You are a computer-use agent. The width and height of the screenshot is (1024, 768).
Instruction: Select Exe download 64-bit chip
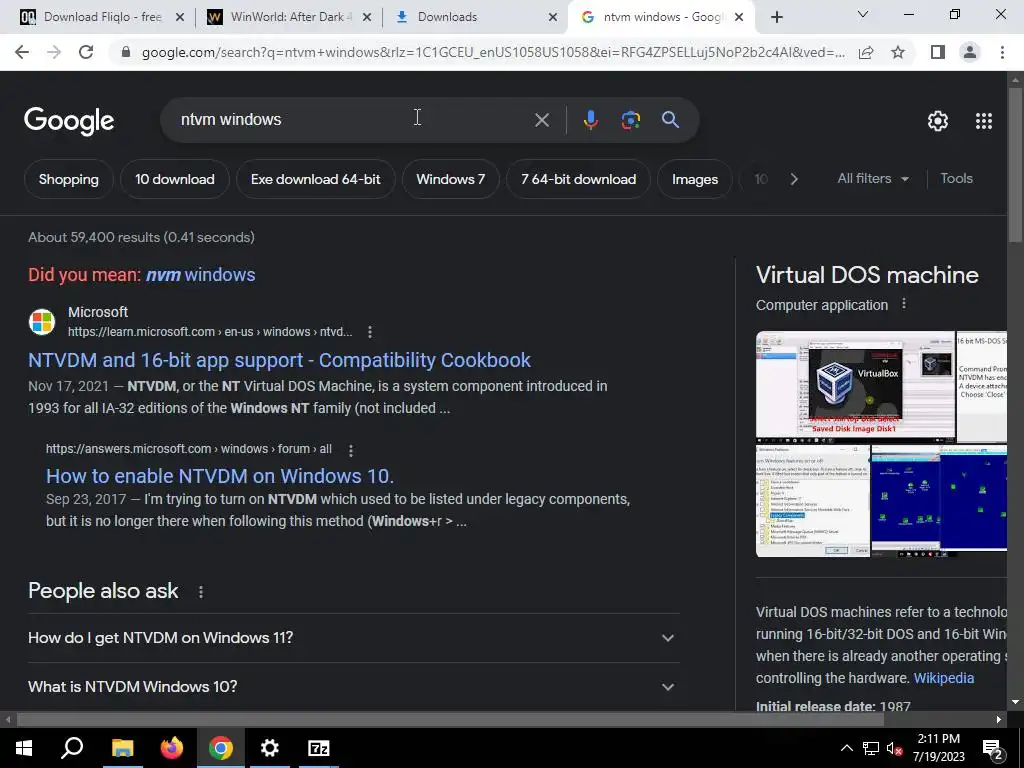(315, 179)
